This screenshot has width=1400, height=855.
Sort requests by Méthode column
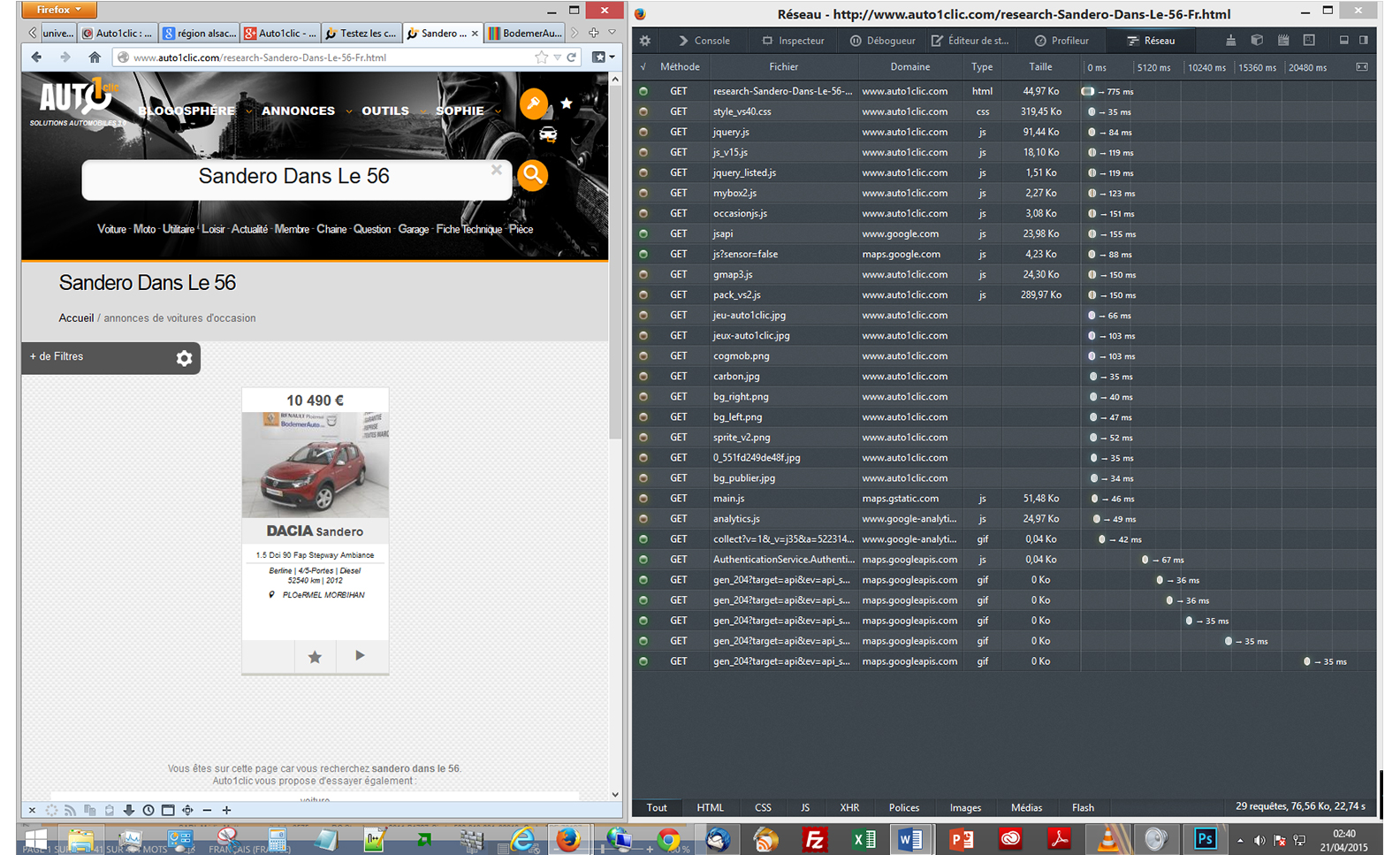tap(680, 67)
